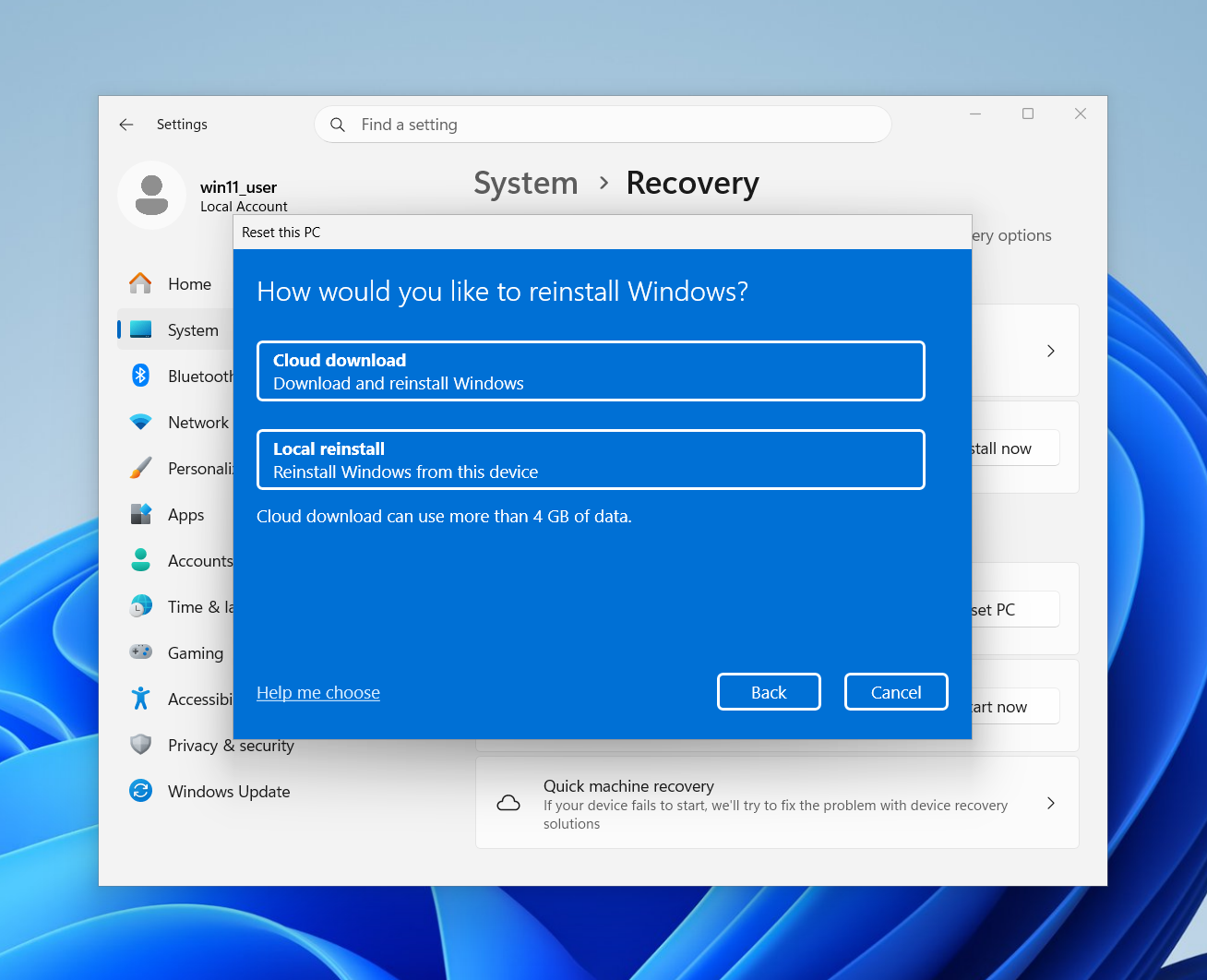Click the Quick machine recovery cloud icon

coord(508,803)
